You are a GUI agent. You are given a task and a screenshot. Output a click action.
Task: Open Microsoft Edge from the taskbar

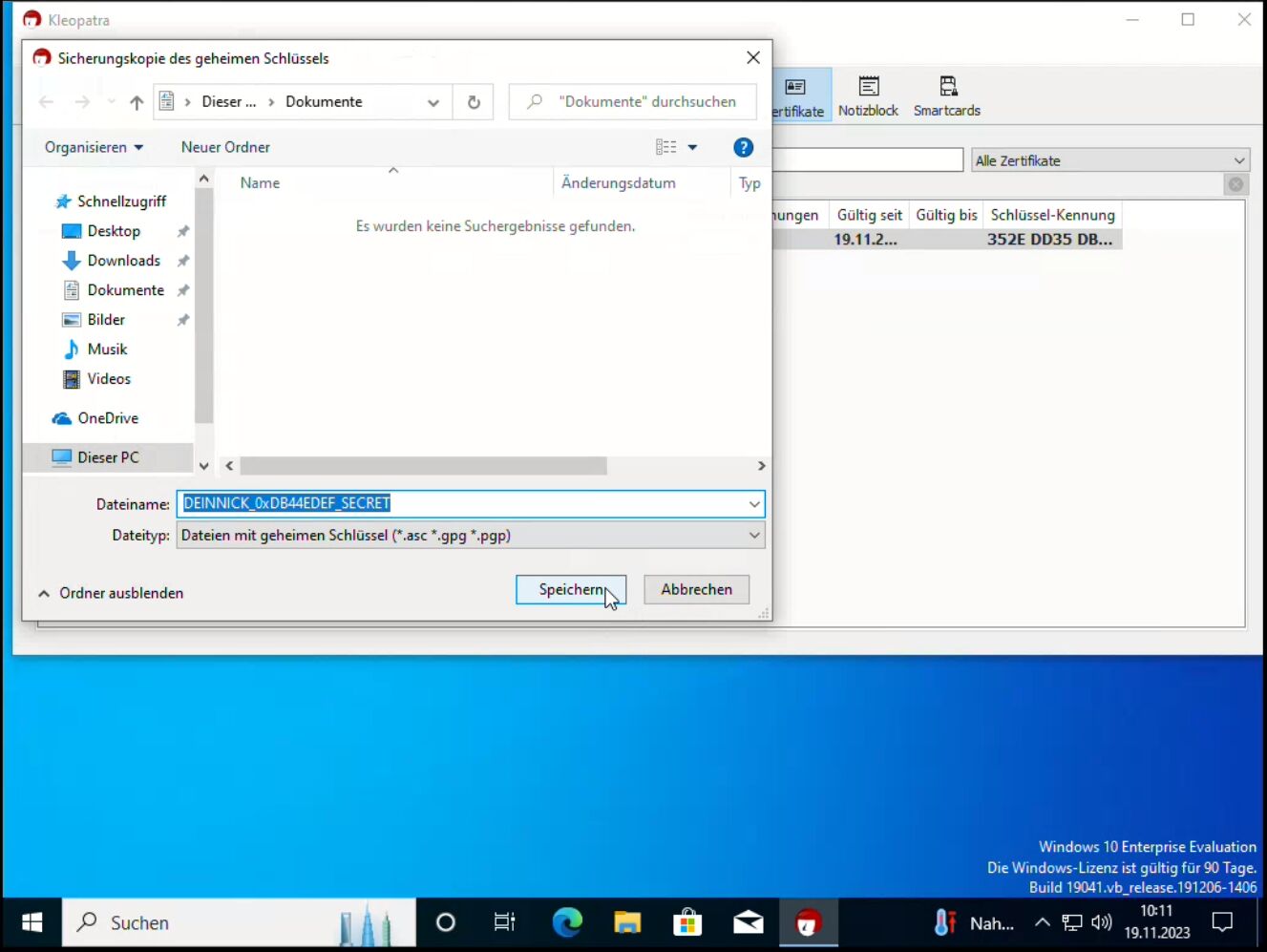coord(567,922)
